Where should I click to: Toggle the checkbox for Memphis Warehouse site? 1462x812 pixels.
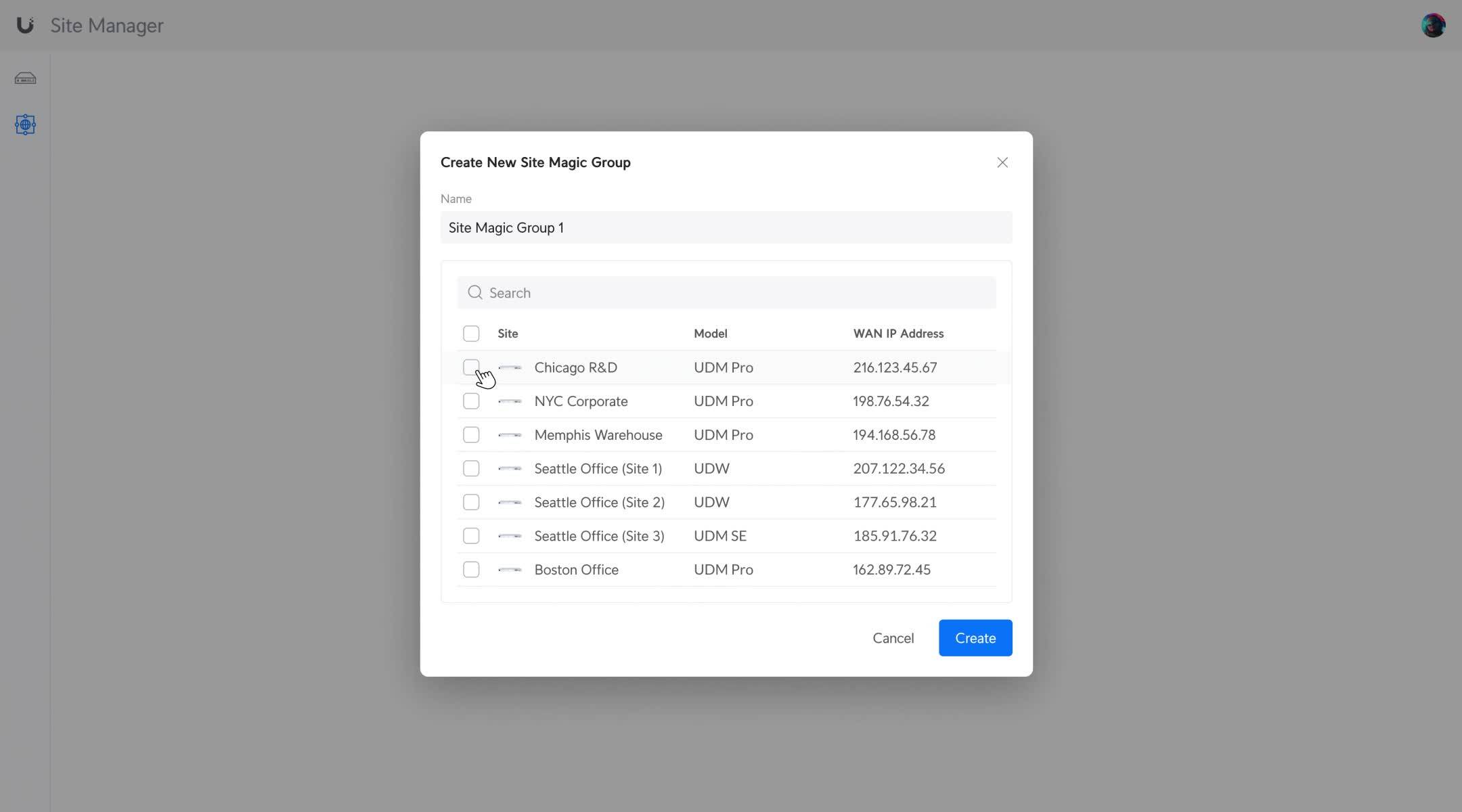470,434
